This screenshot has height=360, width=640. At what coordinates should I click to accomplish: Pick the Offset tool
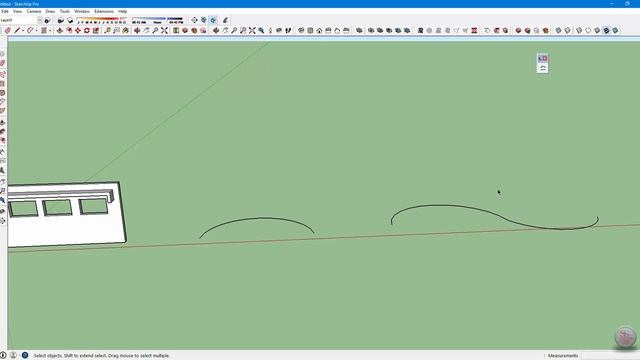(69, 31)
